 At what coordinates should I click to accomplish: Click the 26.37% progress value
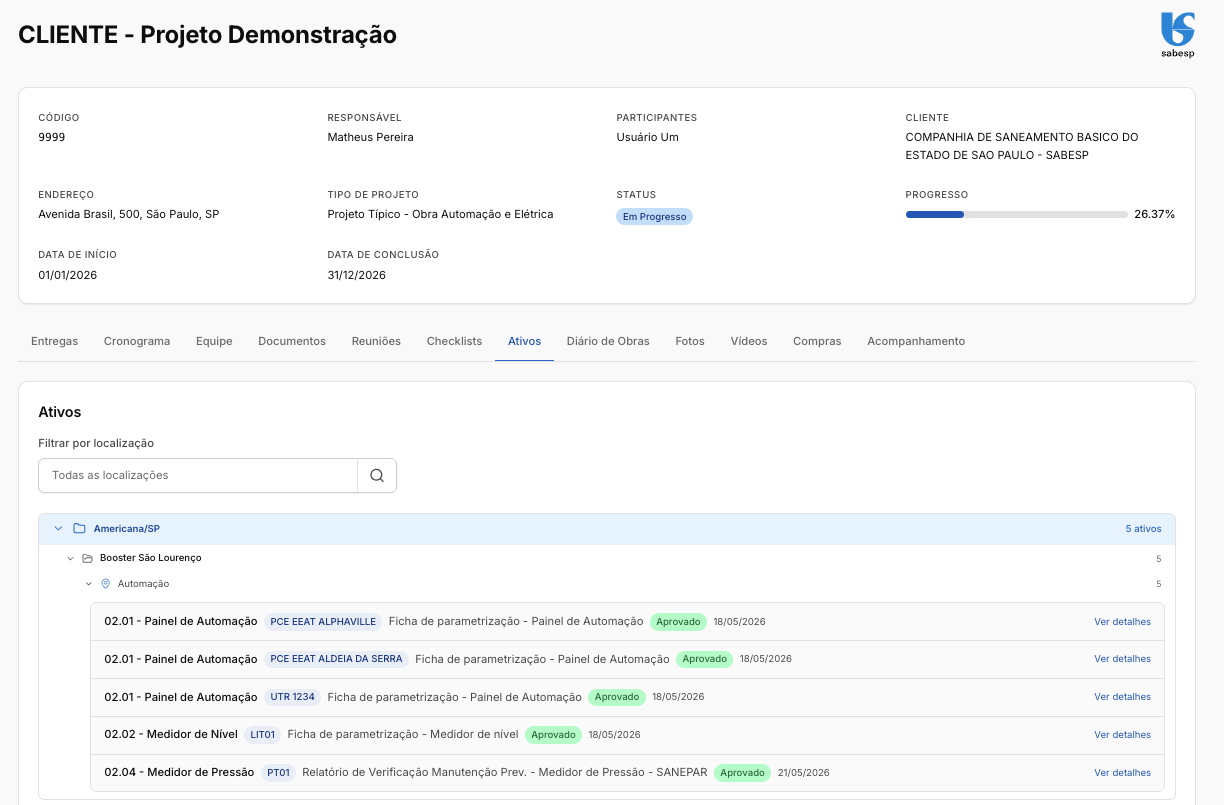pos(1154,215)
